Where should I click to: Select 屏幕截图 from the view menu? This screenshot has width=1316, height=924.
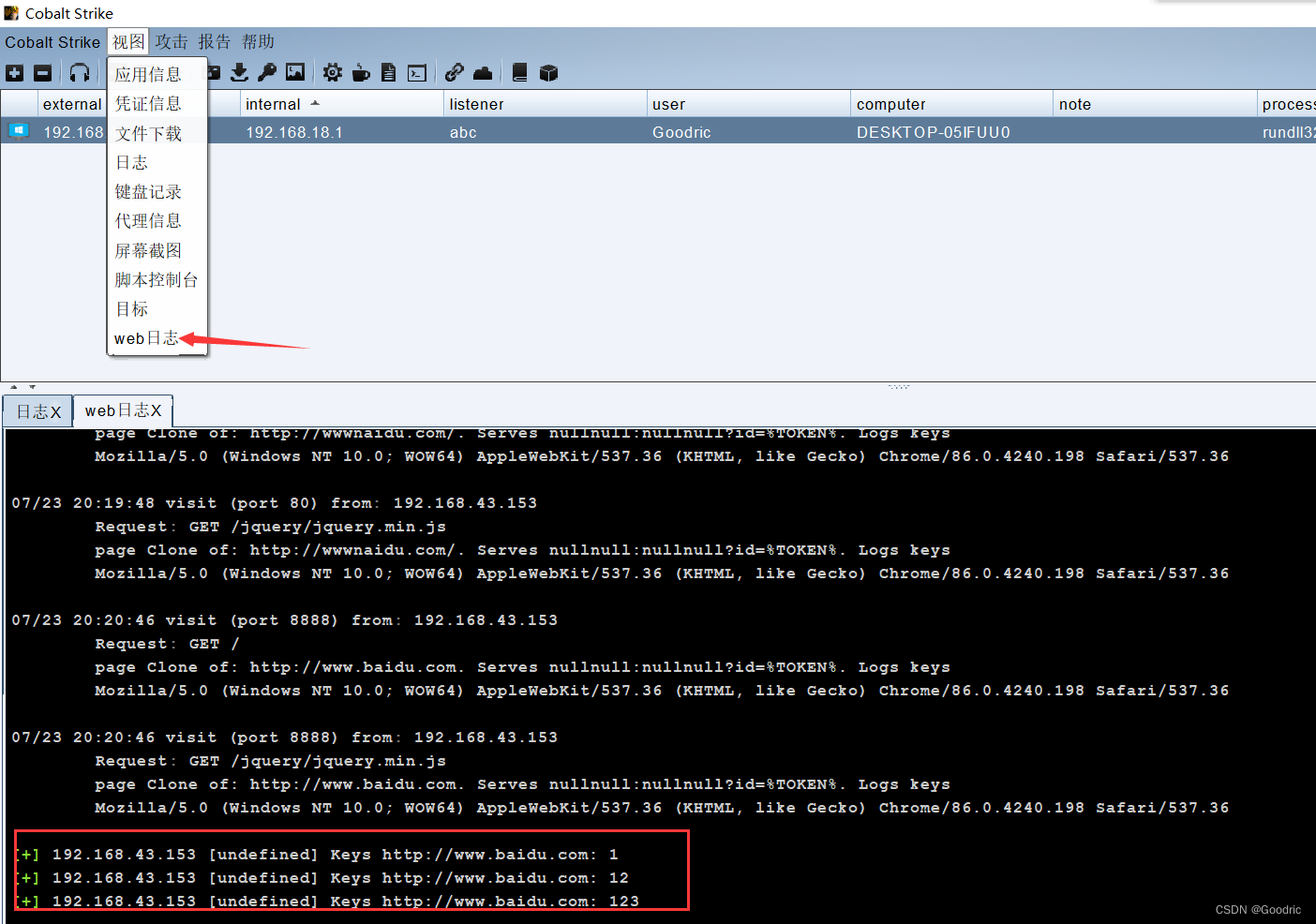157,250
